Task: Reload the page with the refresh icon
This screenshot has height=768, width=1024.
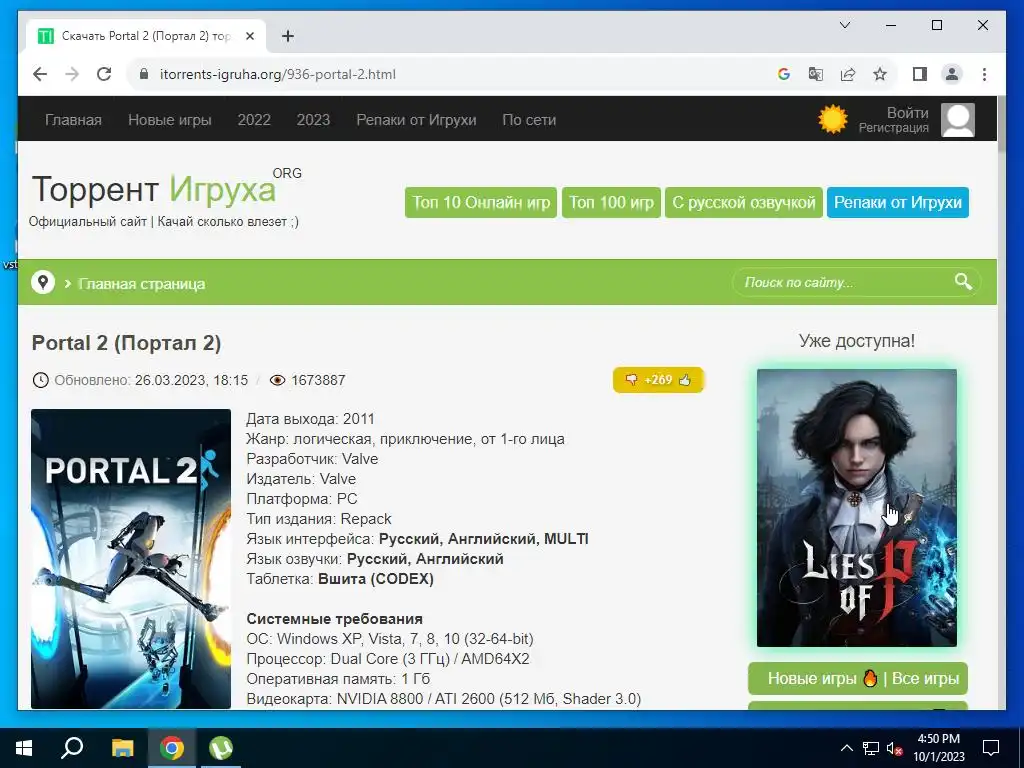Action: click(x=104, y=74)
